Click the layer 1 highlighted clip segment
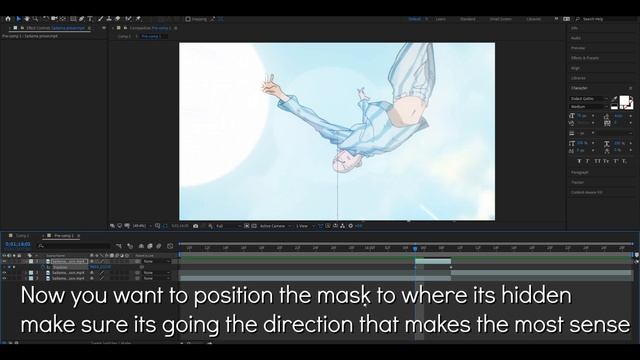This screenshot has width=640, height=360. pos(433,261)
